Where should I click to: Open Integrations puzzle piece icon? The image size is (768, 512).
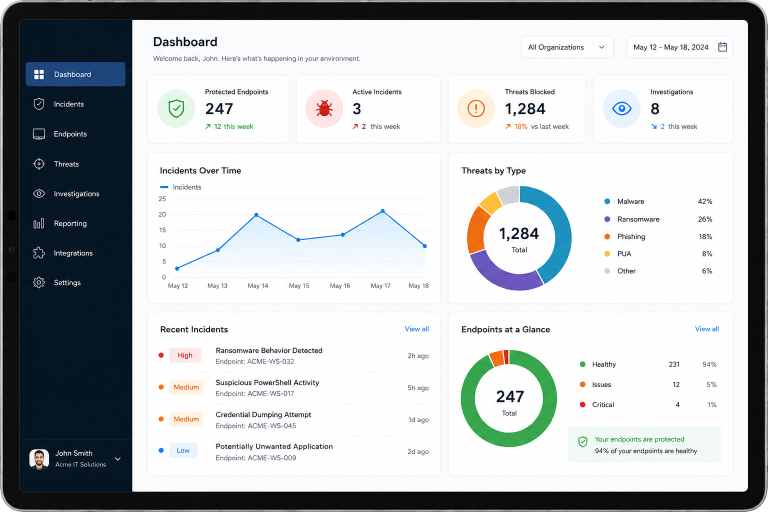[x=39, y=253]
